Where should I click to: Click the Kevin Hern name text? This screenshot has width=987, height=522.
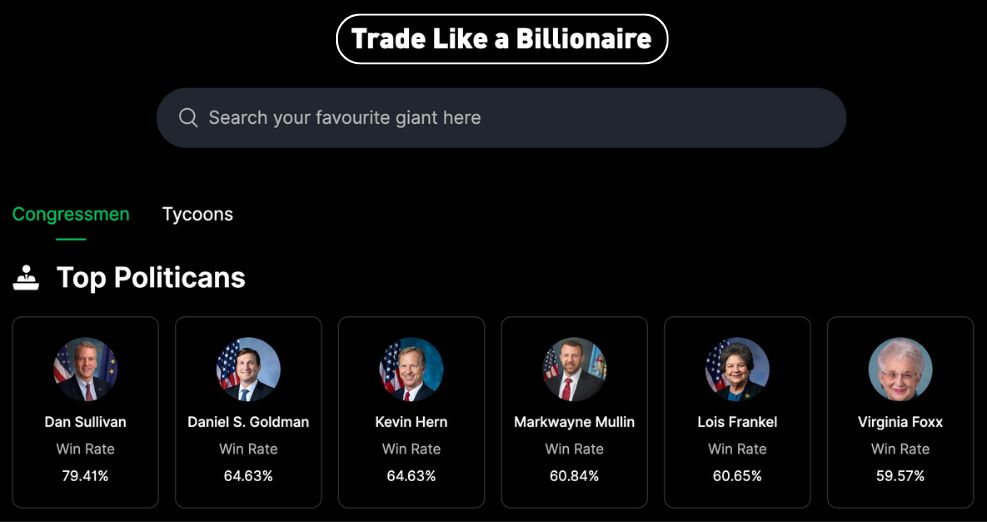(411, 422)
